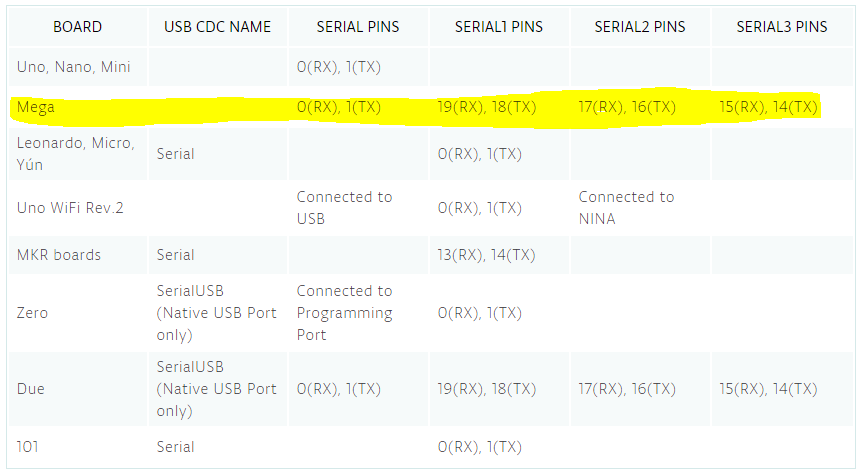Screen dimensions: 860x472
Task: Click the BOARD column header
Action: tap(77, 27)
